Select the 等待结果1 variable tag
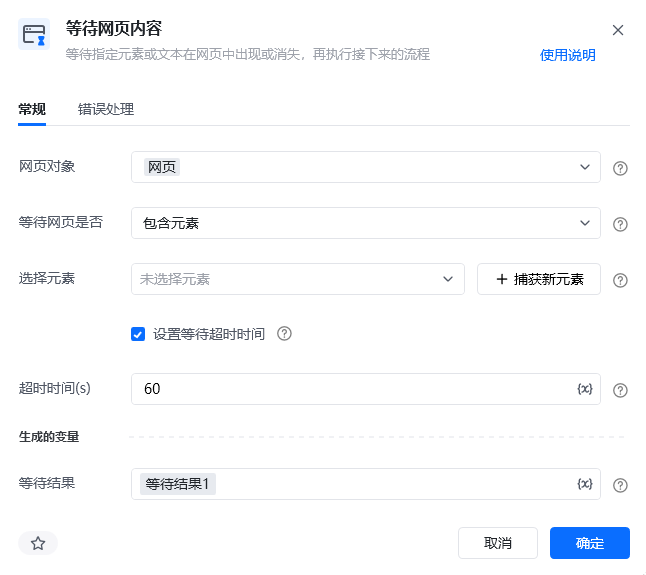 [178, 484]
